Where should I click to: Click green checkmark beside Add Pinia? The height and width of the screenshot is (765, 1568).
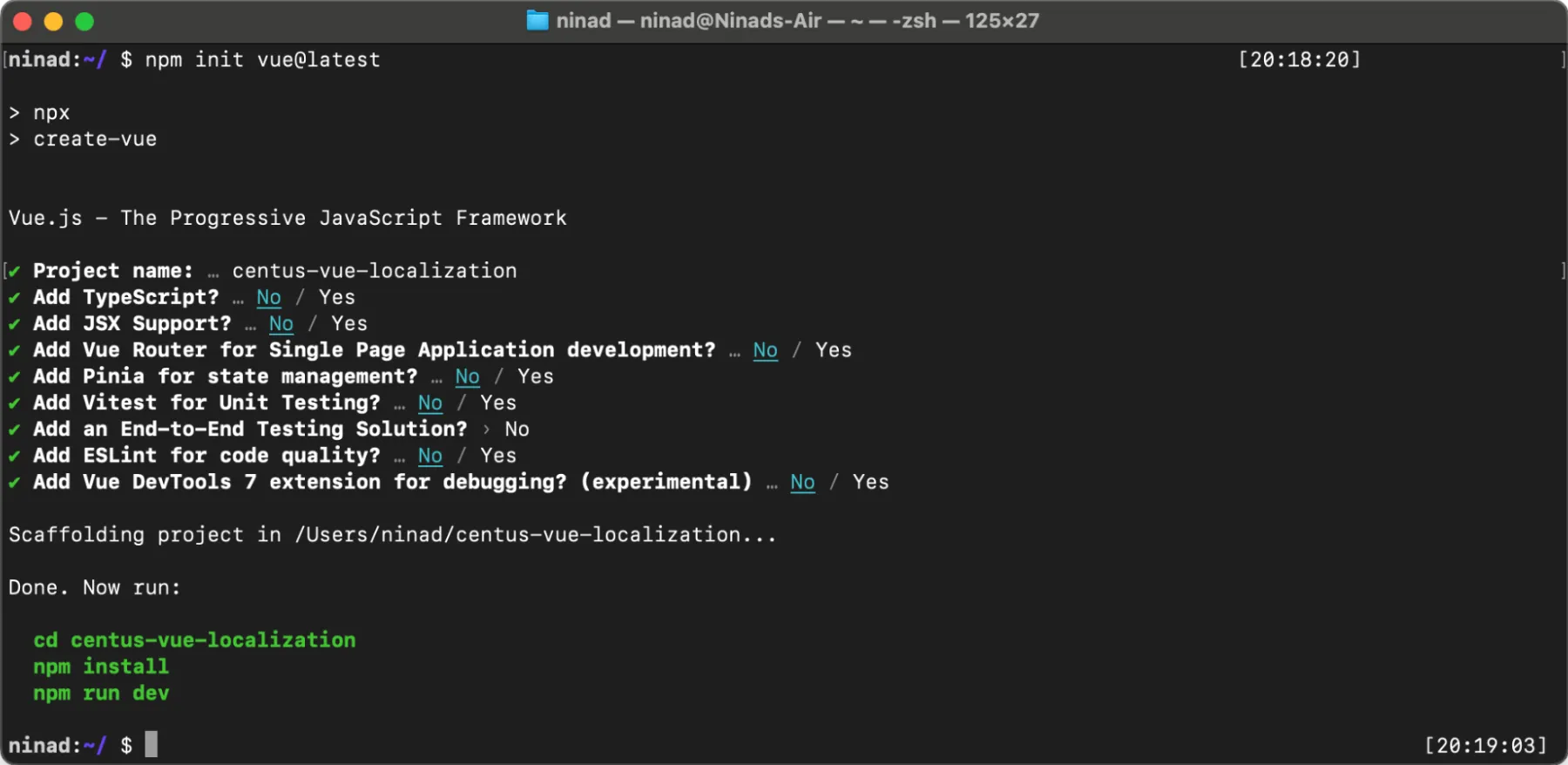tap(15, 377)
